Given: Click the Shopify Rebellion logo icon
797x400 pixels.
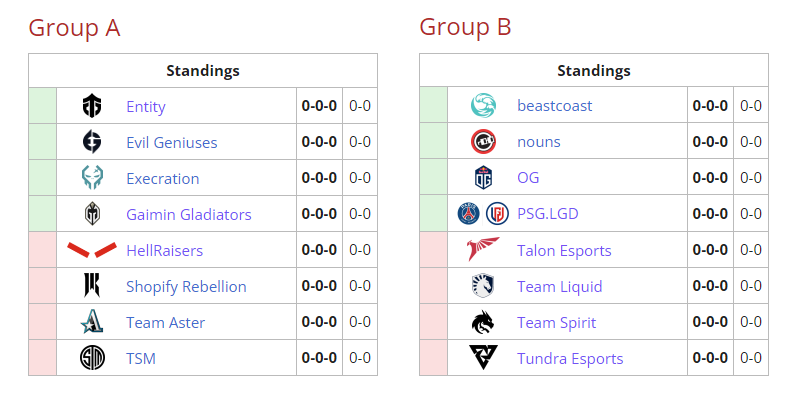Looking at the screenshot, I should (92, 286).
